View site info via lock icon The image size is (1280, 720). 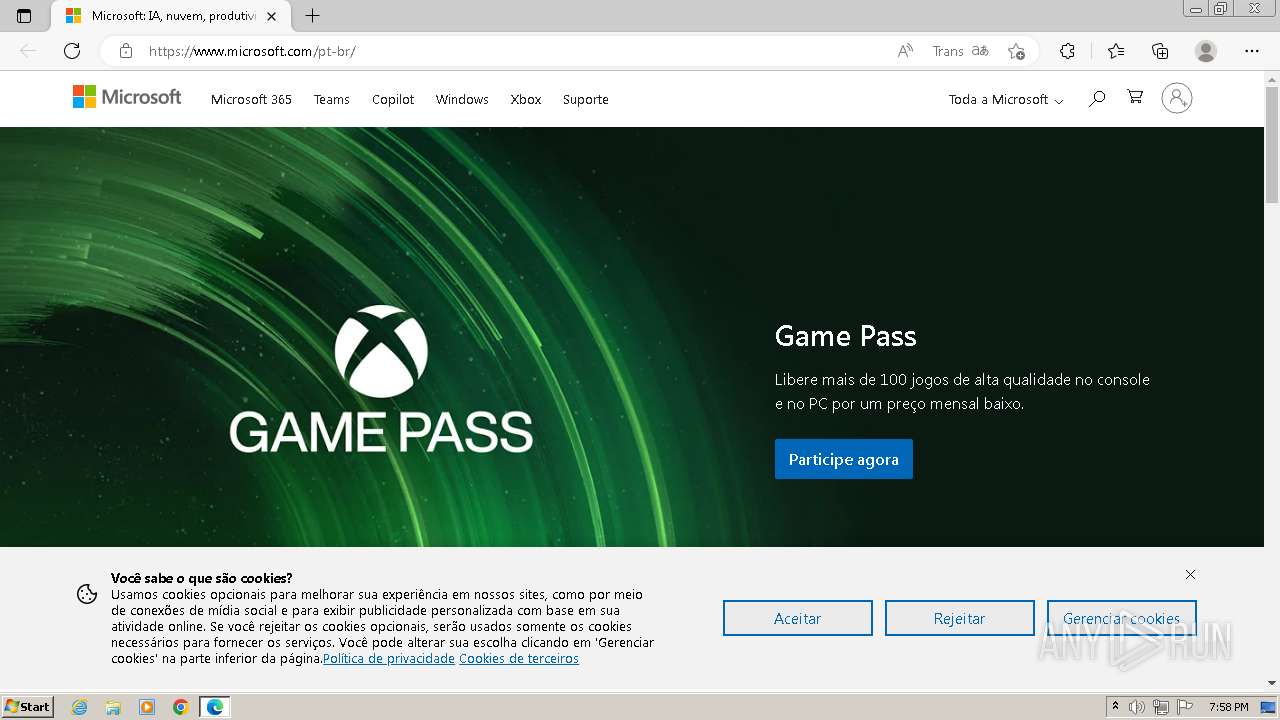pos(126,51)
